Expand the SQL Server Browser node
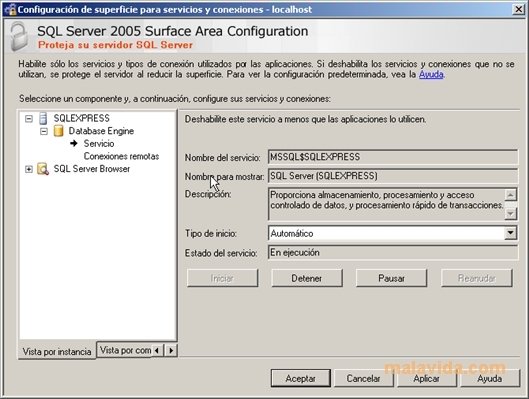The image size is (529, 399). (29, 169)
